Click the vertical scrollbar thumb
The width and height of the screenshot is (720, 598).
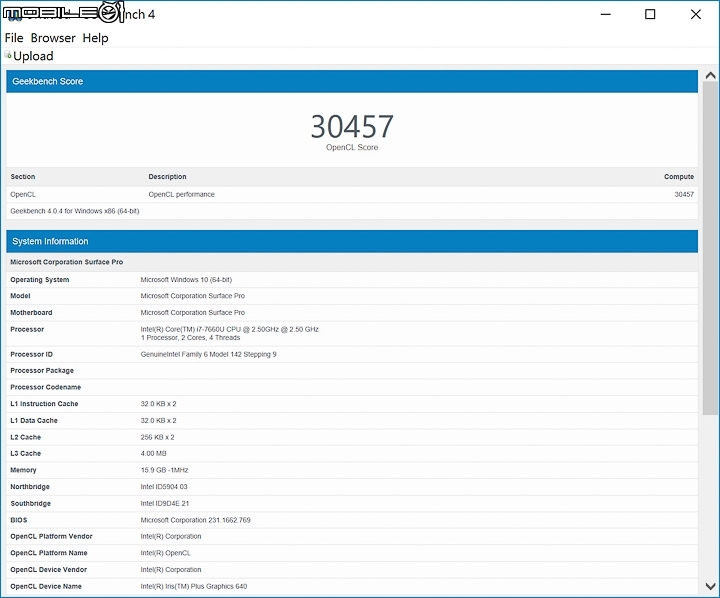710,248
